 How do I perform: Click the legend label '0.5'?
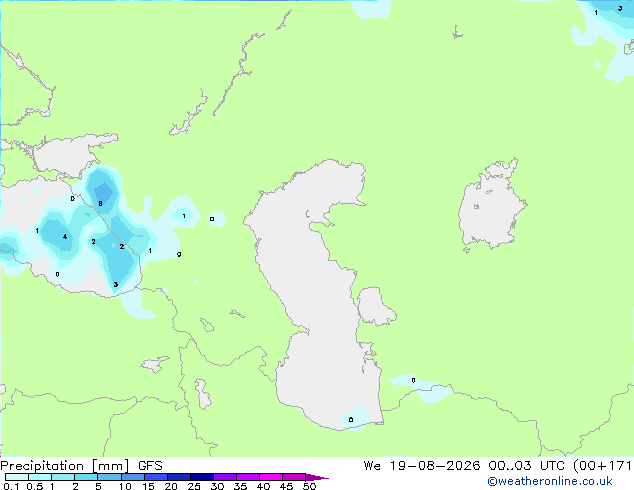point(35,486)
